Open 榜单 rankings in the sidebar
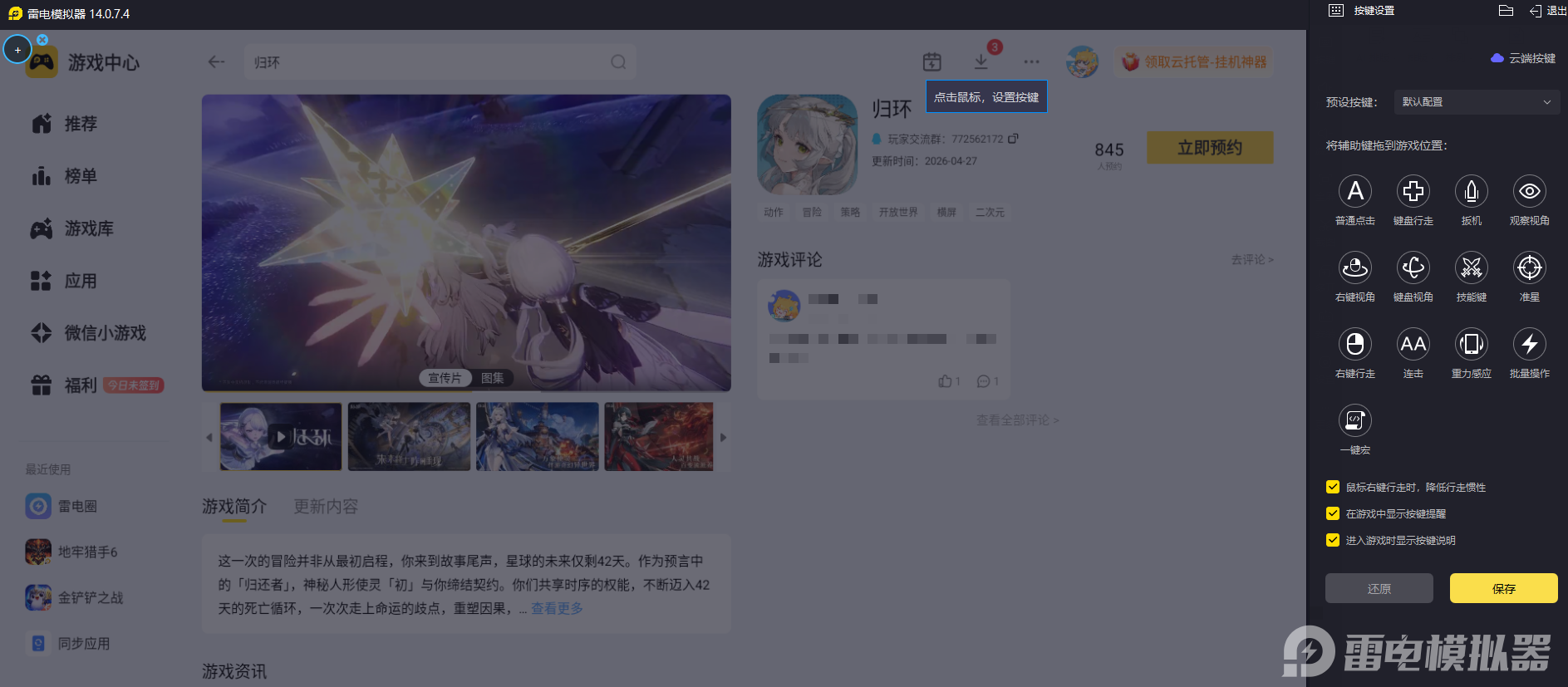The height and width of the screenshot is (687, 1568). pyautogui.click(x=65, y=176)
